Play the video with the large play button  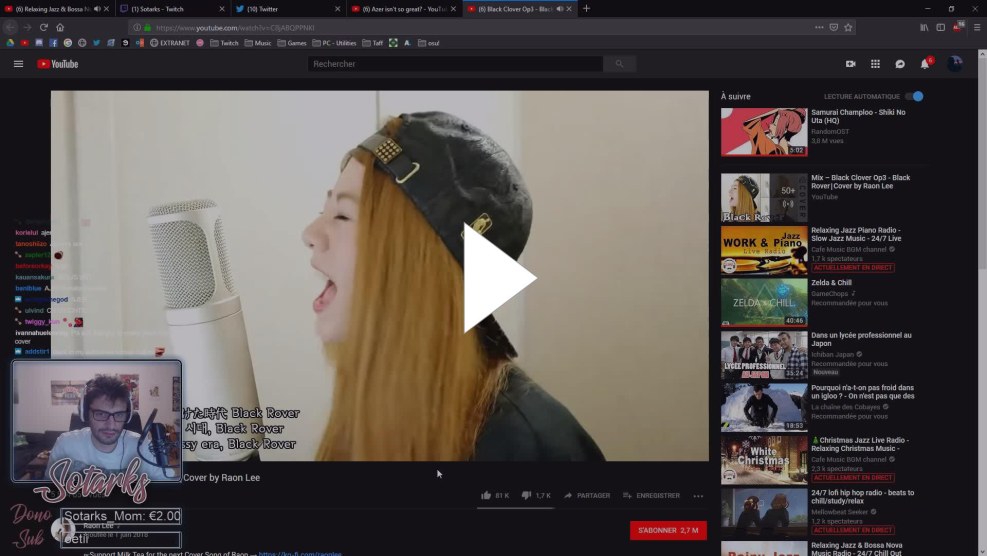click(x=498, y=278)
